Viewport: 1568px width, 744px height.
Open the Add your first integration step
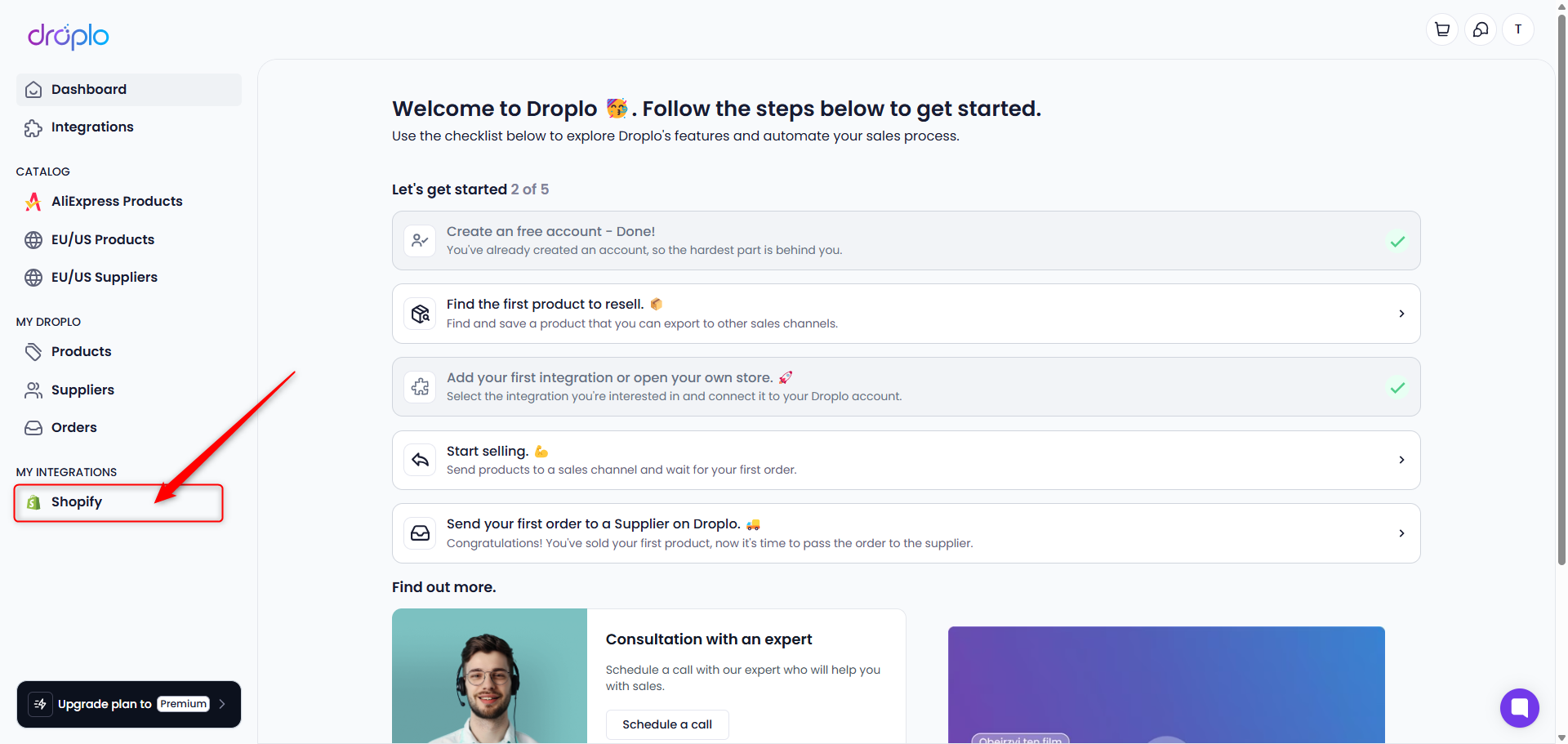click(906, 387)
